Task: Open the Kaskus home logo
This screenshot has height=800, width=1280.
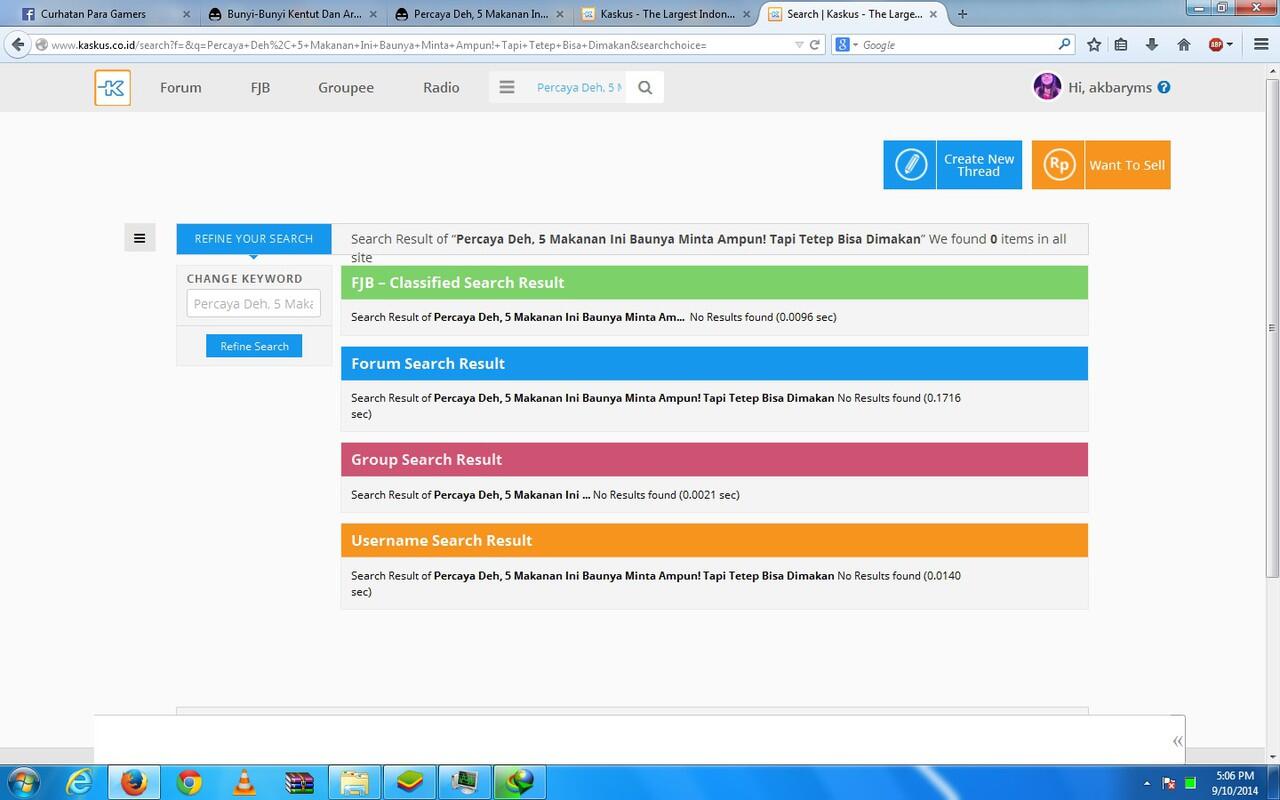Action: [x=113, y=88]
